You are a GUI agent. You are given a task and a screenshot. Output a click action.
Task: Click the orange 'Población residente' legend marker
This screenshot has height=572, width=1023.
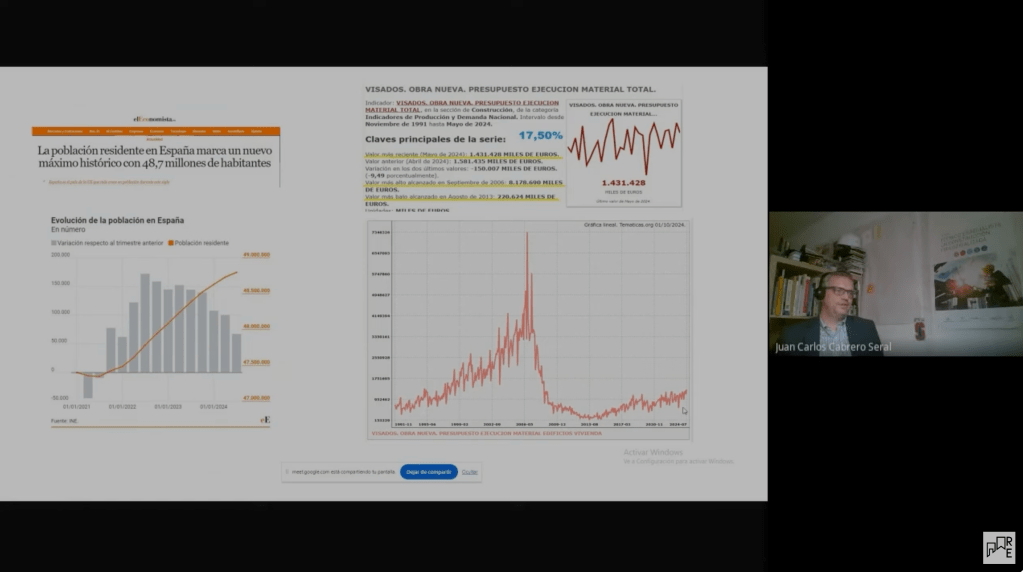pos(171,243)
